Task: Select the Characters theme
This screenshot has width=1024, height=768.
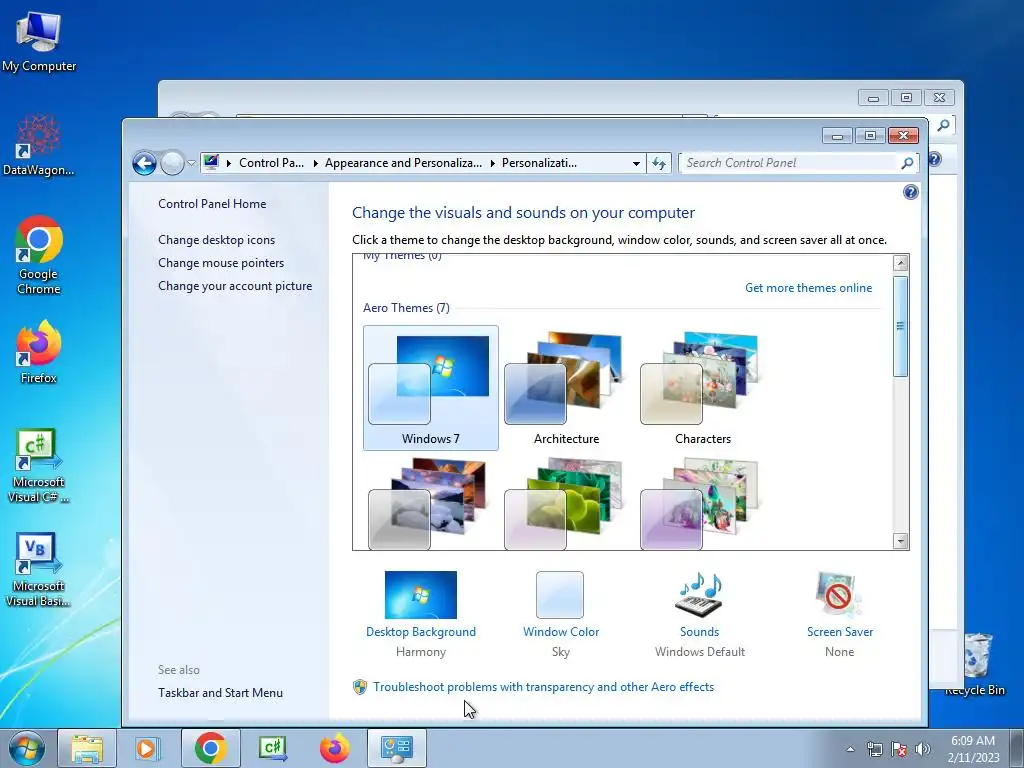Action: pyautogui.click(x=703, y=388)
